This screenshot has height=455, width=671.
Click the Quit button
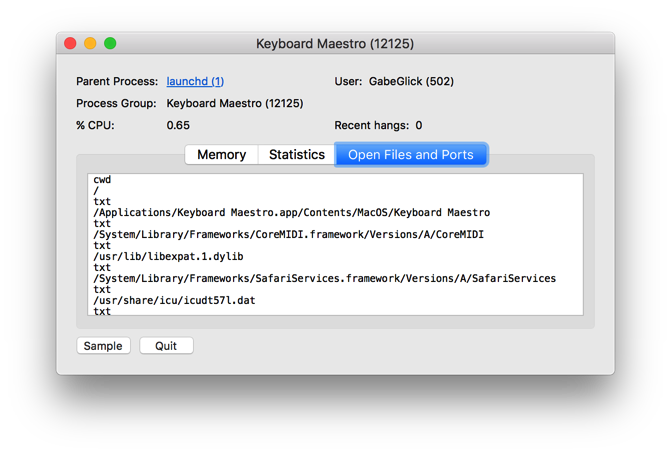166,346
